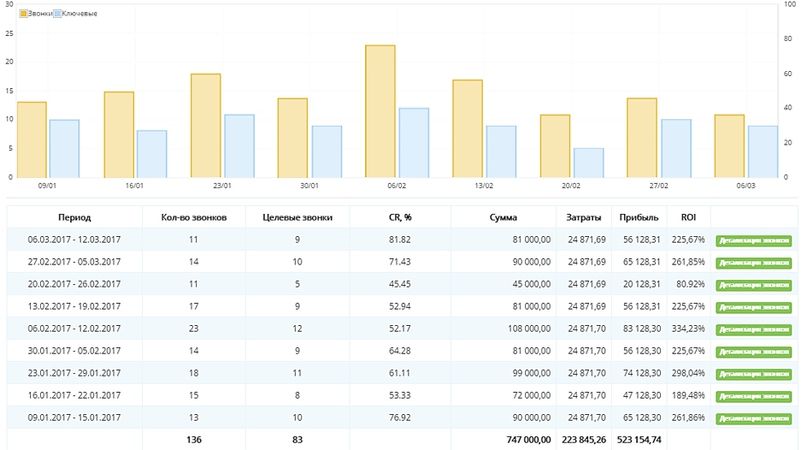Click the period cell 20.02.2017 - 26.02.2017
The width and height of the screenshot is (807, 450).
tap(74, 284)
